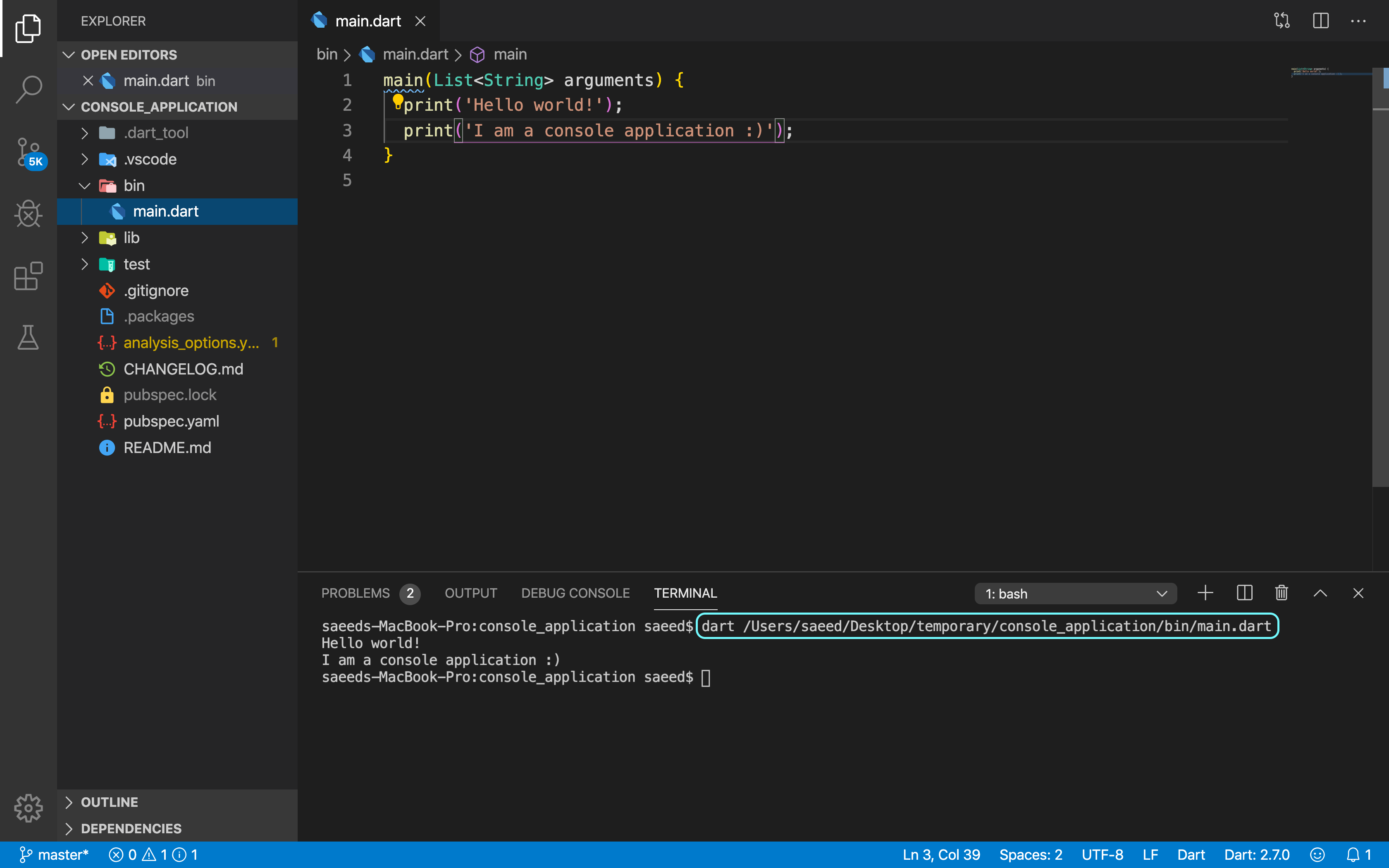Open the Search view in activity bar

point(28,89)
